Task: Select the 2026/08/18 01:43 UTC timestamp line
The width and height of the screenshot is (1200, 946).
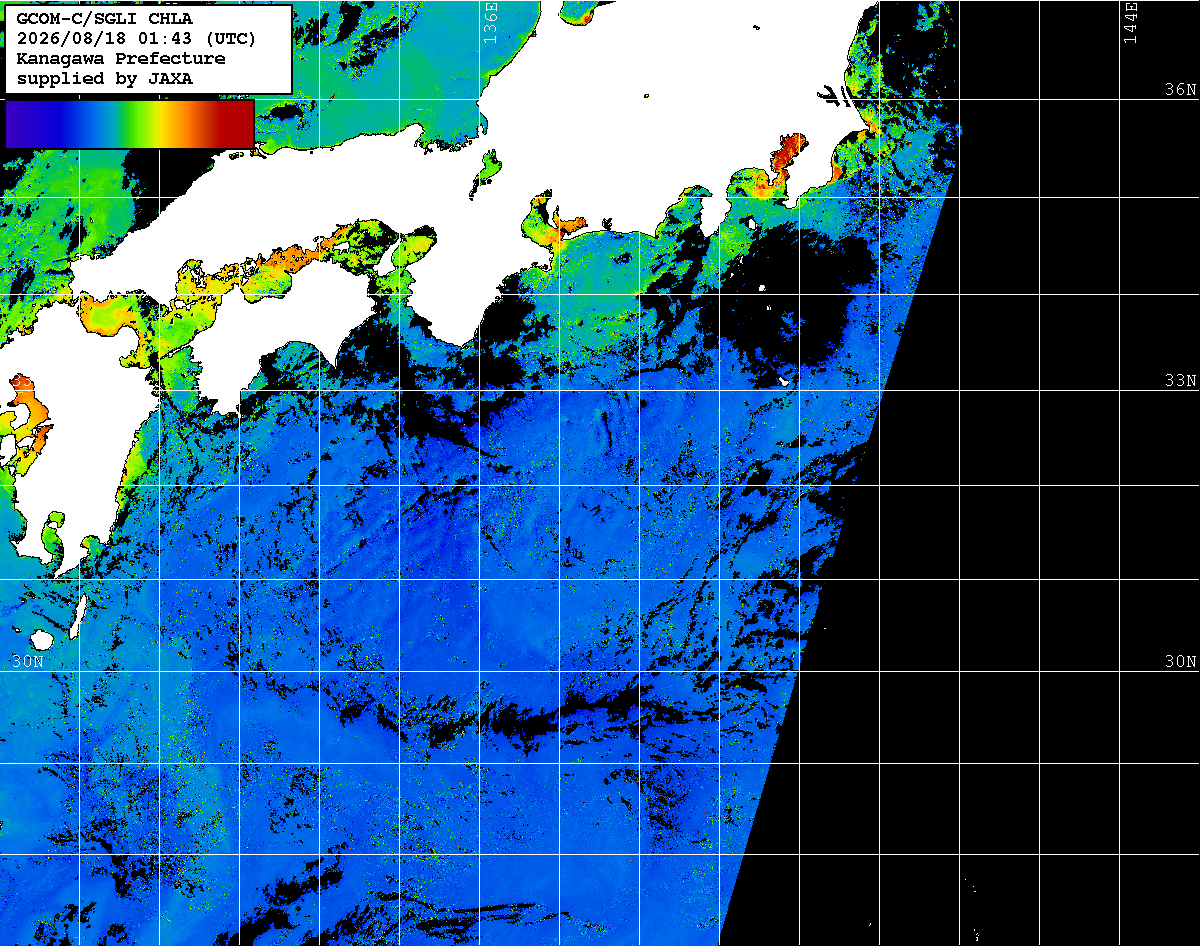Action: click(137, 38)
